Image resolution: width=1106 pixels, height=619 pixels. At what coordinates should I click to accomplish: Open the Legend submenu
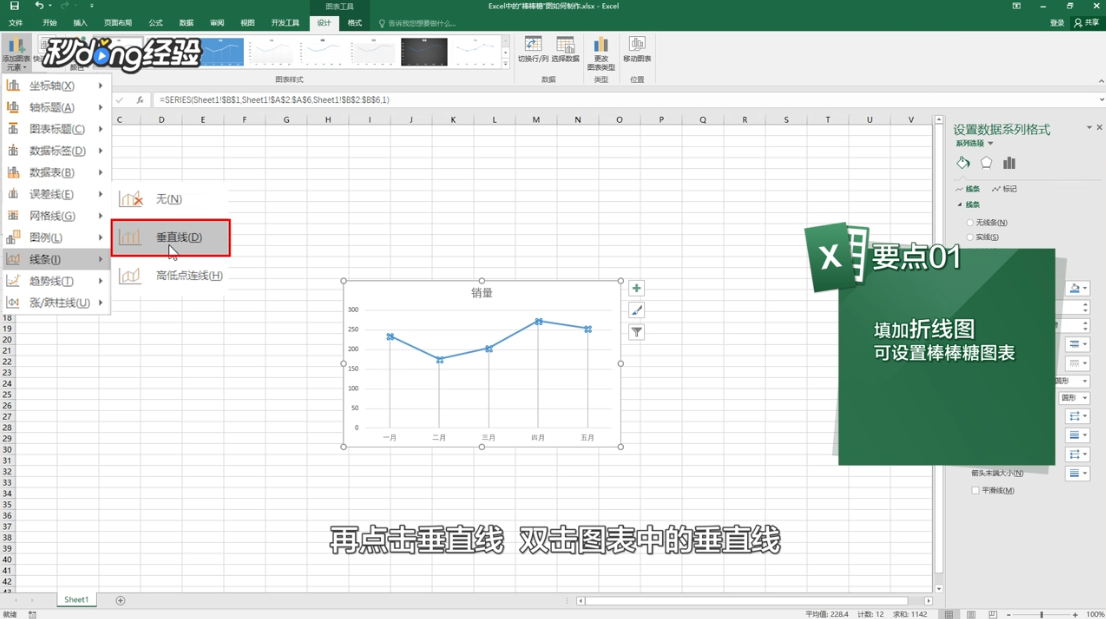(56, 238)
